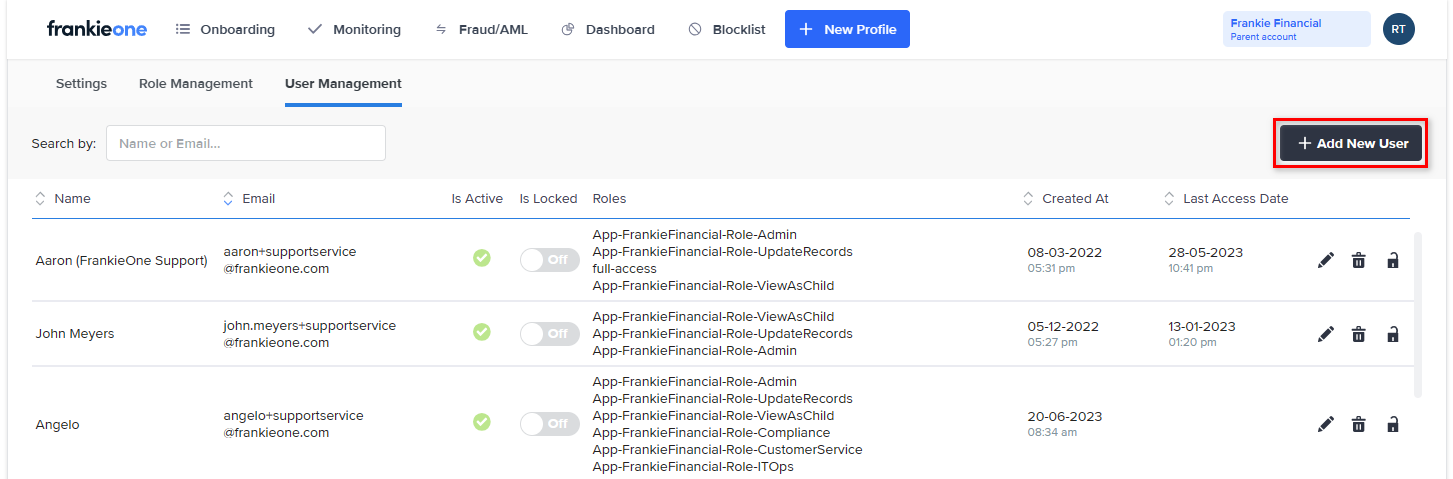Toggle Is Locked switch for Aaron

pos(549,260)
